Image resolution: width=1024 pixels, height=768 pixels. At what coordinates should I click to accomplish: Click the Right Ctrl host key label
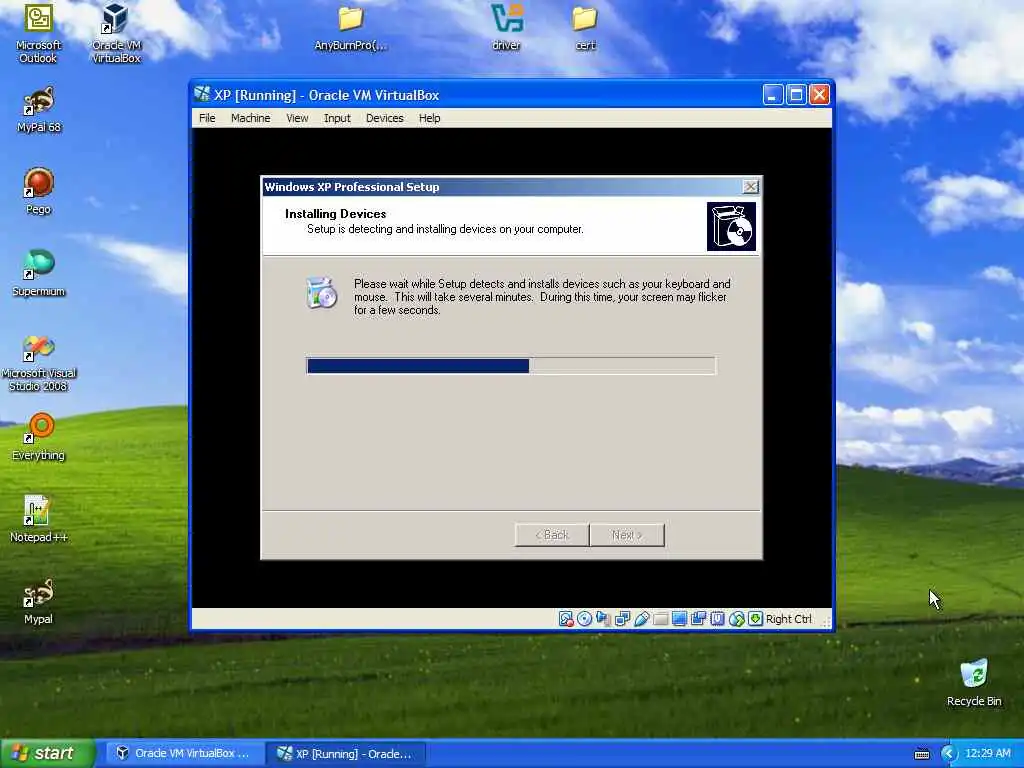[788, 619]
